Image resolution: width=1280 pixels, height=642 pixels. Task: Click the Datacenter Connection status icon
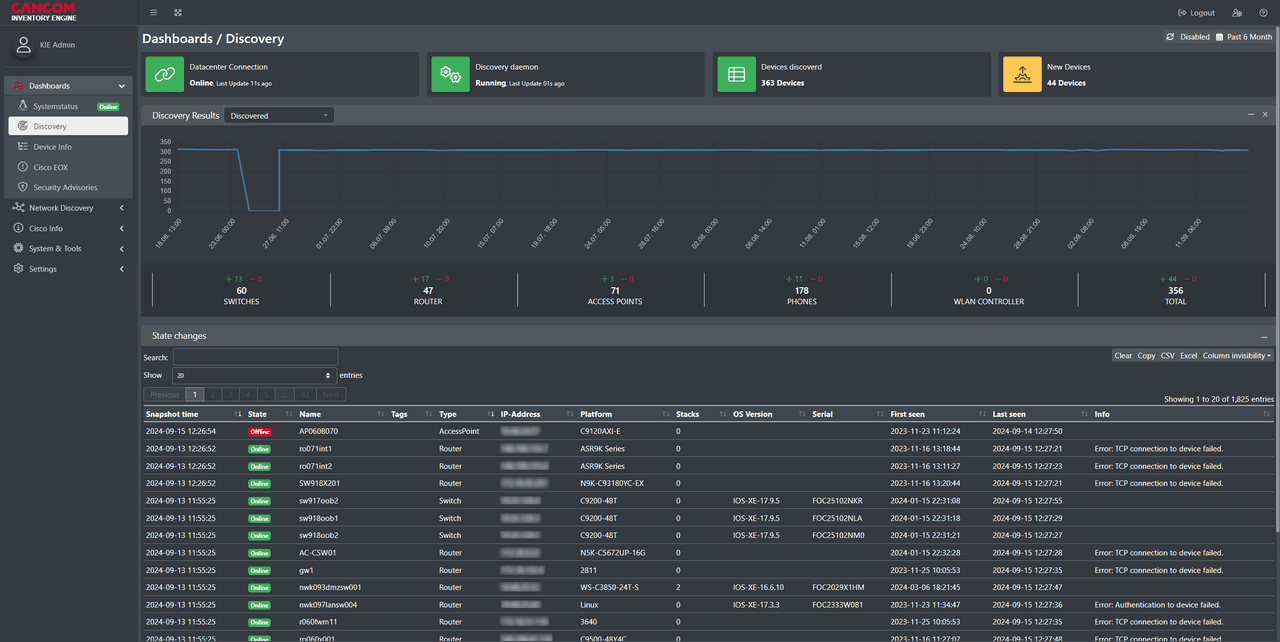(x=163, y=74)
